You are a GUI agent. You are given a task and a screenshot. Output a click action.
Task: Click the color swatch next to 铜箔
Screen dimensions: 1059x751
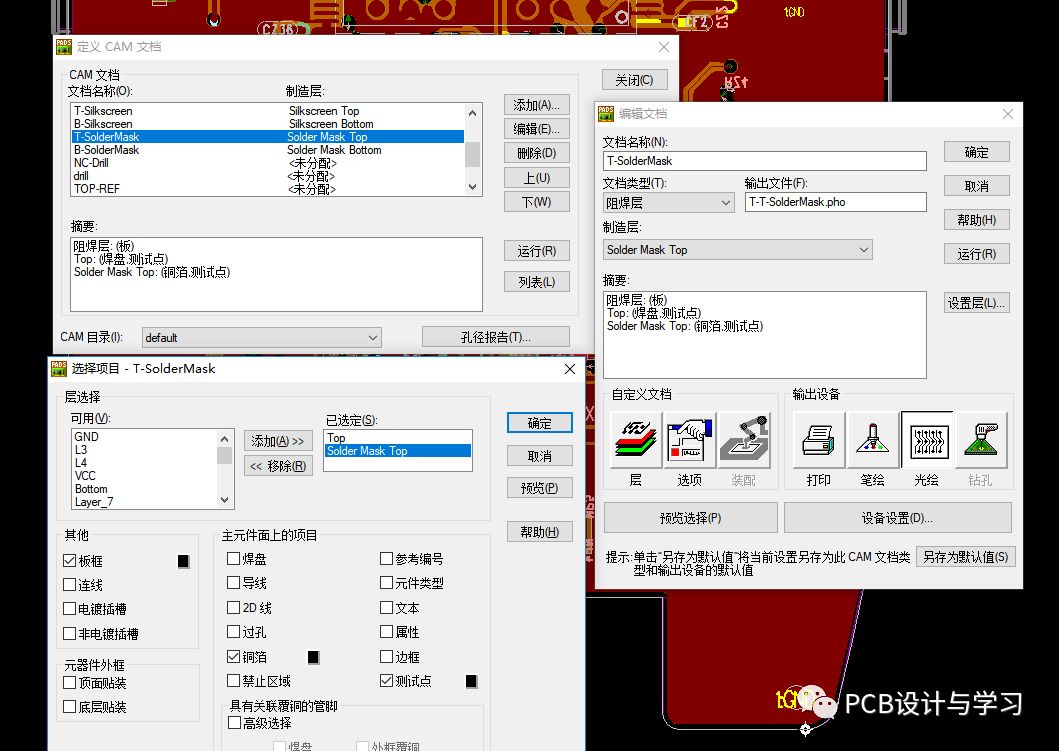[x=313, y=657]
